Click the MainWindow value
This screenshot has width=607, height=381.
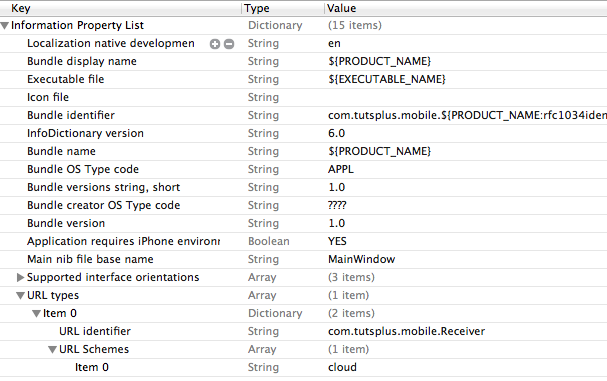click(x=362, y=259)
